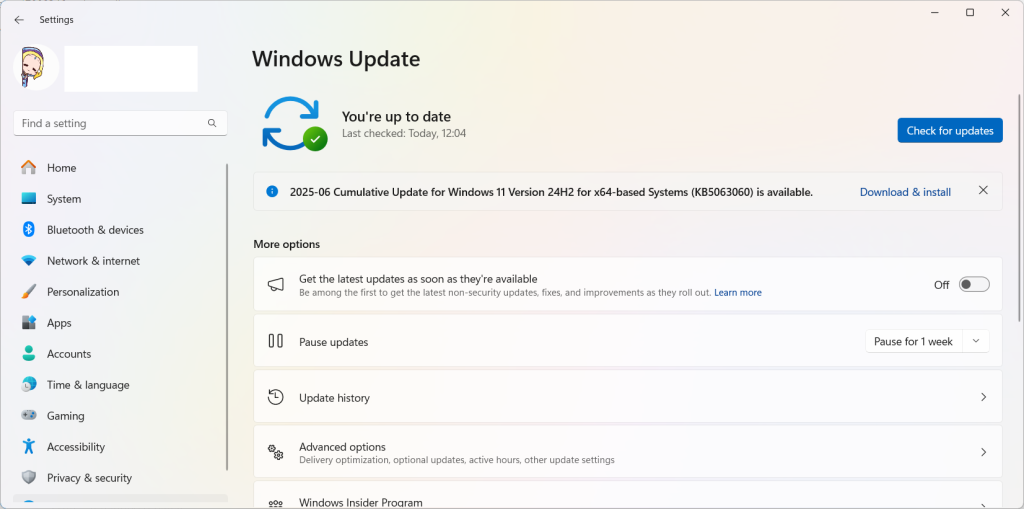Click the Pause updates pause icon
Viewport: 1024px width, 509px height.
point(276,341)
